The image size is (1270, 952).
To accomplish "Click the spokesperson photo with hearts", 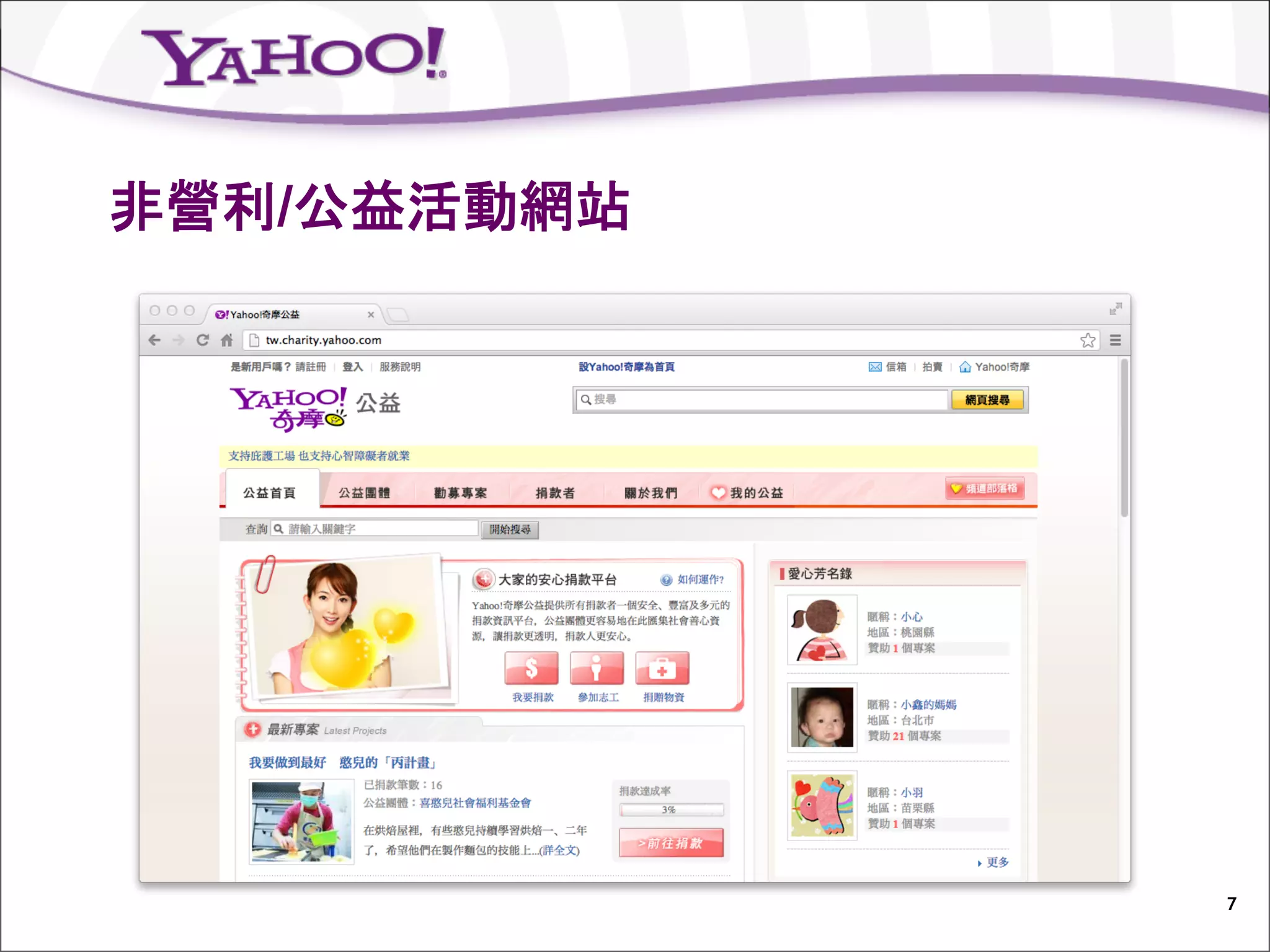I will (351, 627).
